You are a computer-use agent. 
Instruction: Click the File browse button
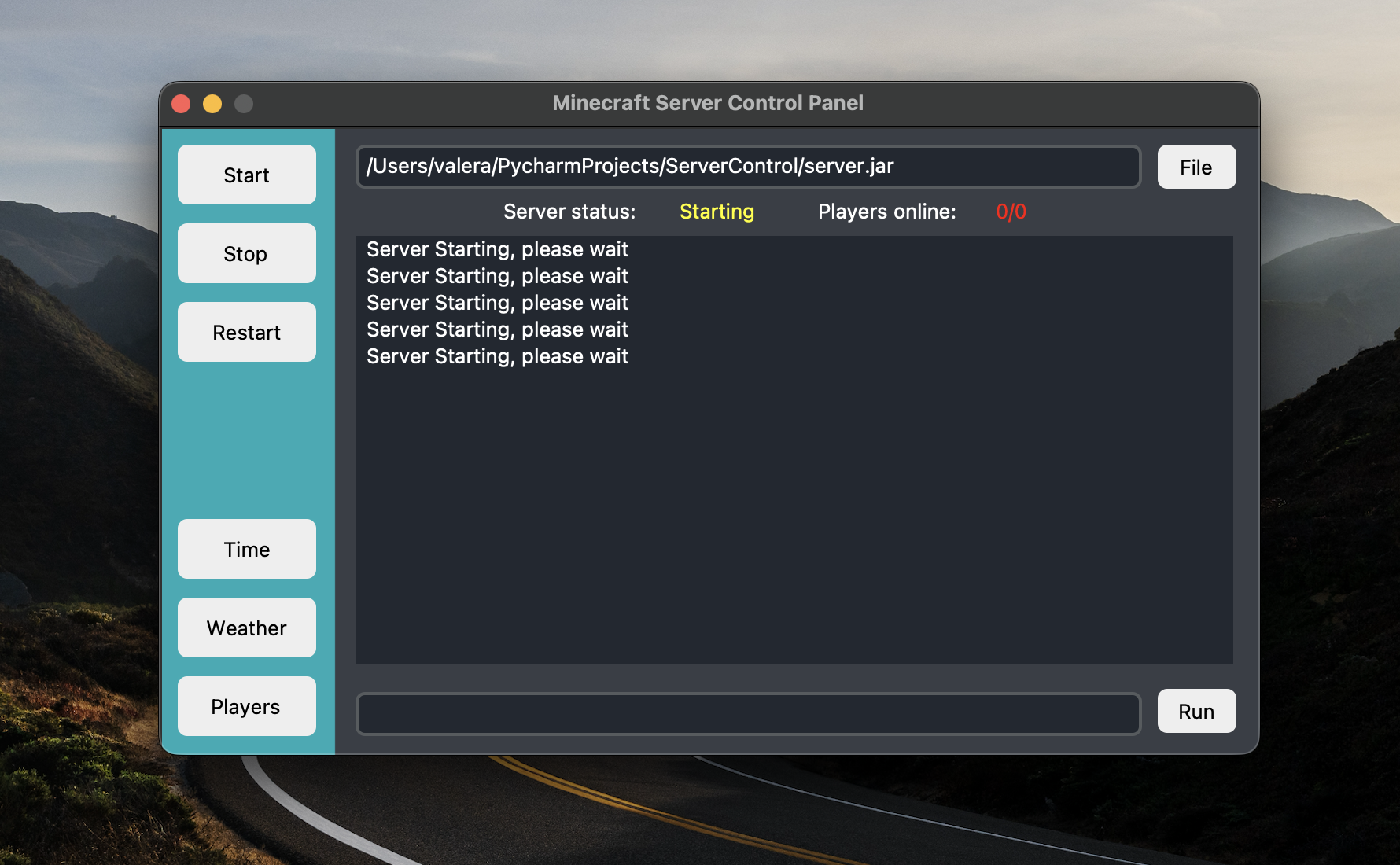(1196, 167)
